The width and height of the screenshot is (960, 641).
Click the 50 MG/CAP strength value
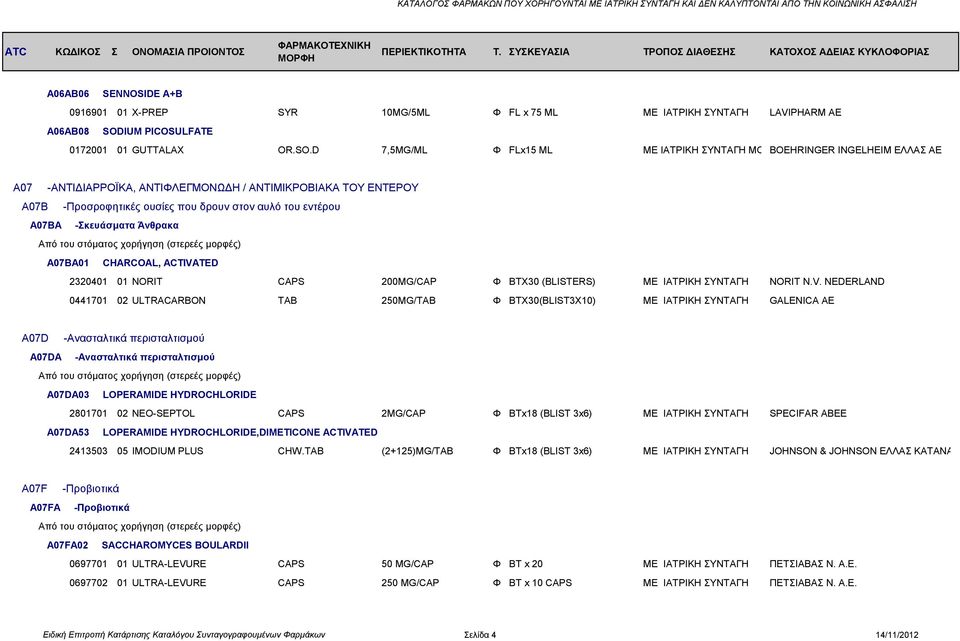pyautogui.click(x=407, y=564)
